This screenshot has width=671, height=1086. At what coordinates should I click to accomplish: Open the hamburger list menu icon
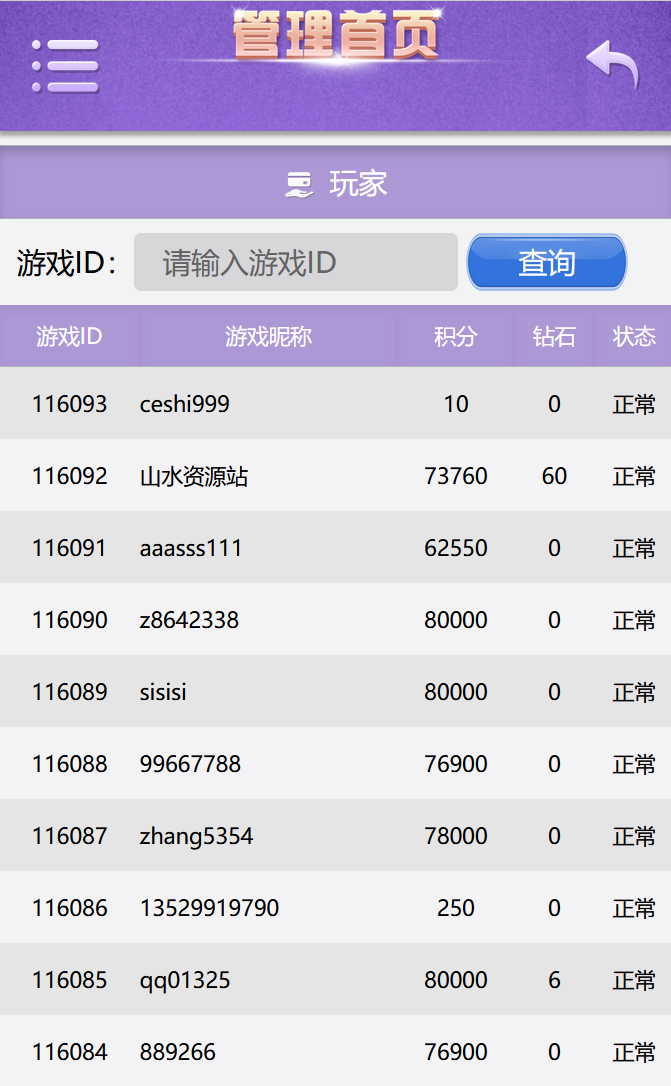(x=65, y=66)
